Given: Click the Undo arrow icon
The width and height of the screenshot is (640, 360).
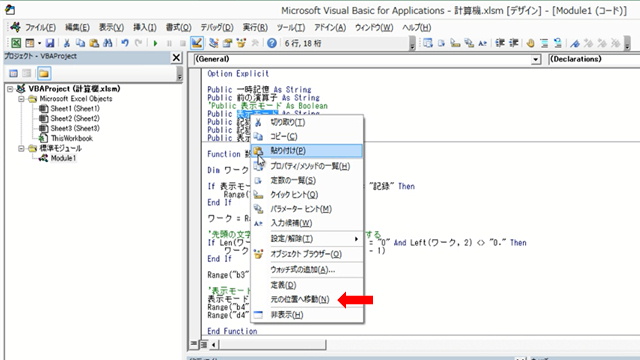Looking at the screenshot, I should click(125, 43).
